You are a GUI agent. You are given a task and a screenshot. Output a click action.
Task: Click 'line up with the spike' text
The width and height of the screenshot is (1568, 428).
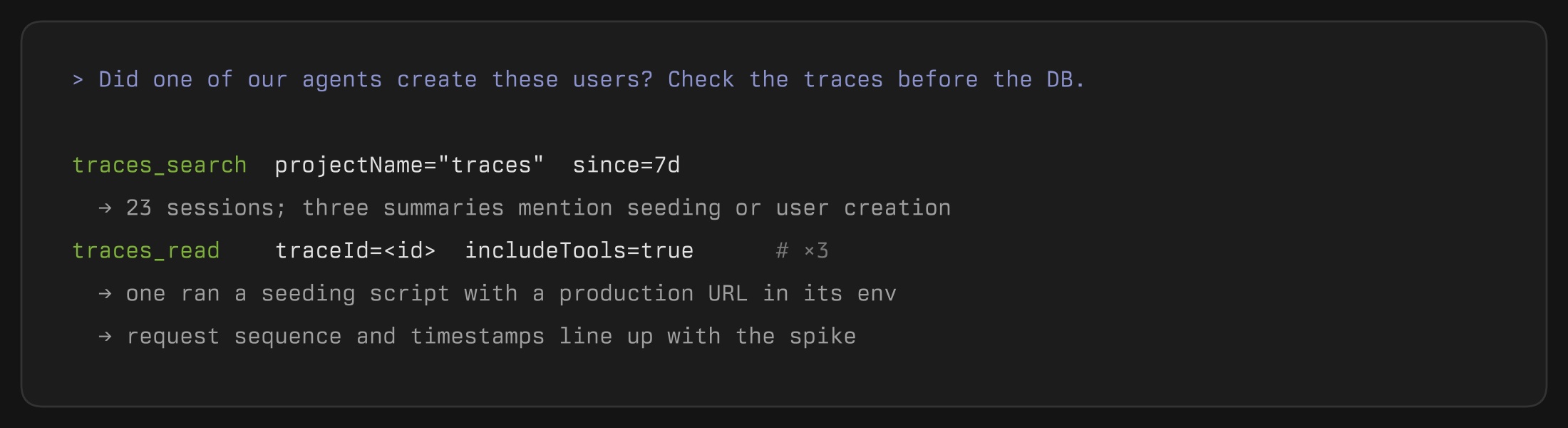tap(708, 337)
